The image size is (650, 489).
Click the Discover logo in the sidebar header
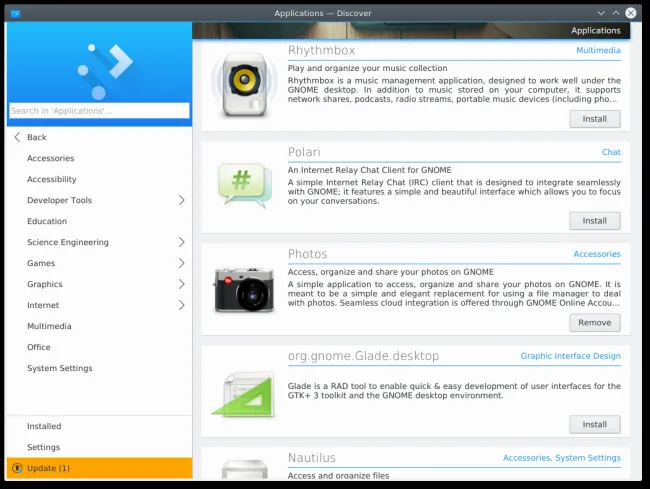tap(105, 71)
